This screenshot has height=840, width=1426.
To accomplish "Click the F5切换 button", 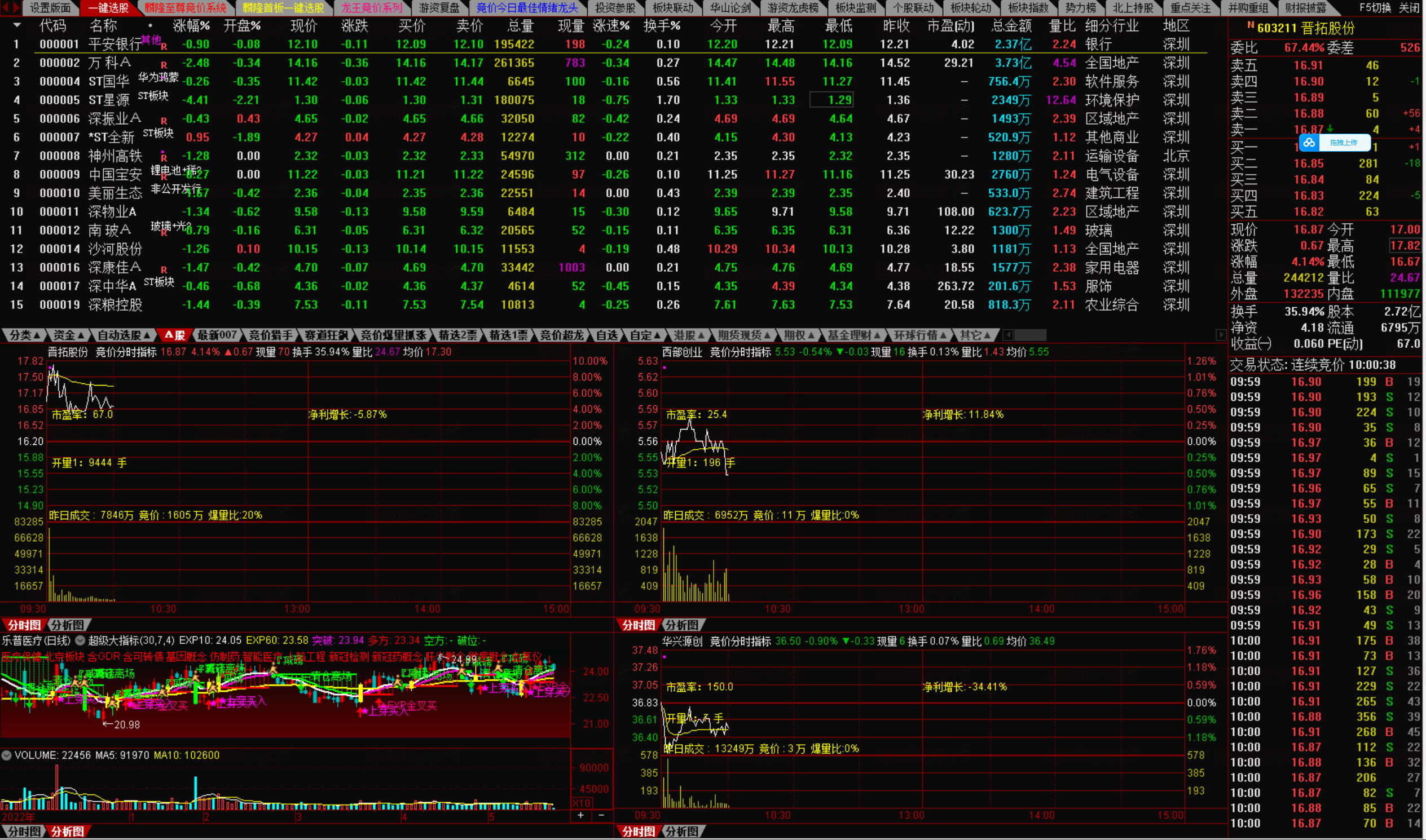I will [1375, 8].
